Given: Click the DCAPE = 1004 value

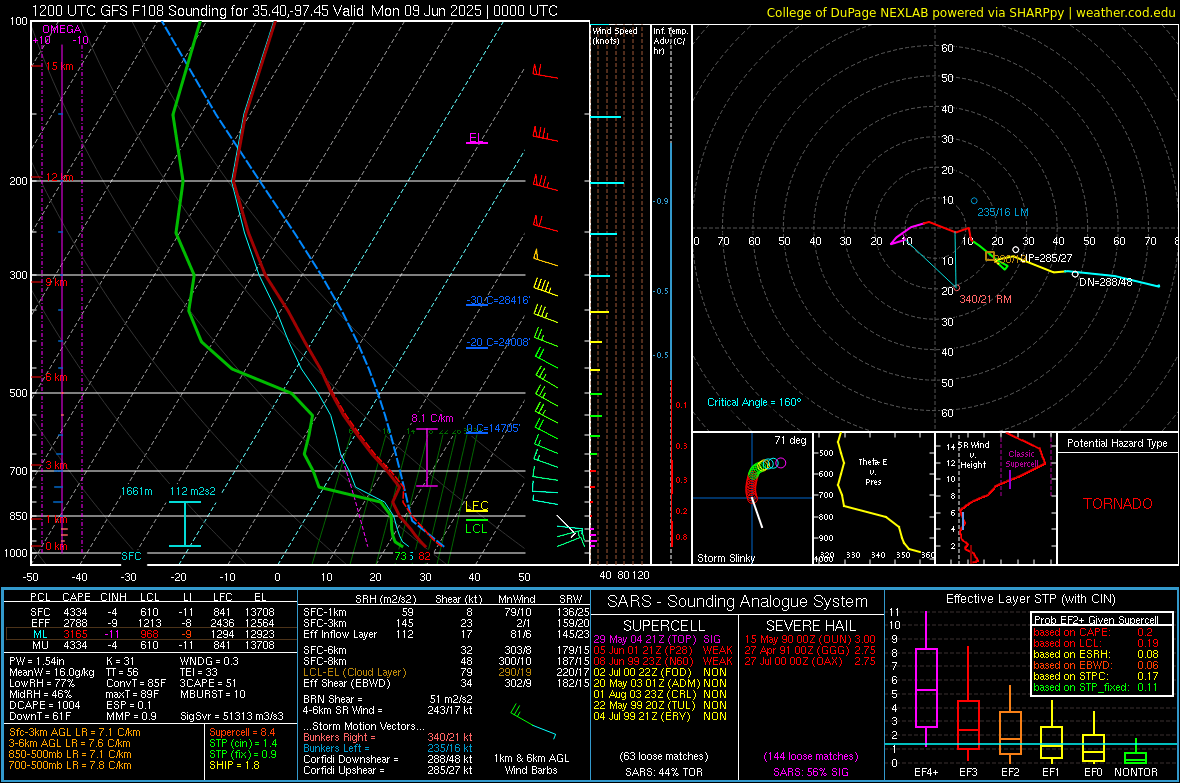Looking at the screenshot, I should [44, 705].
